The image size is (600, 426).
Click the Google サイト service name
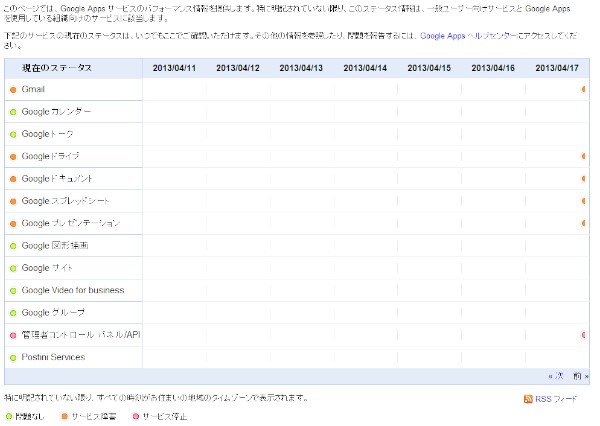(x=47, y=268)
